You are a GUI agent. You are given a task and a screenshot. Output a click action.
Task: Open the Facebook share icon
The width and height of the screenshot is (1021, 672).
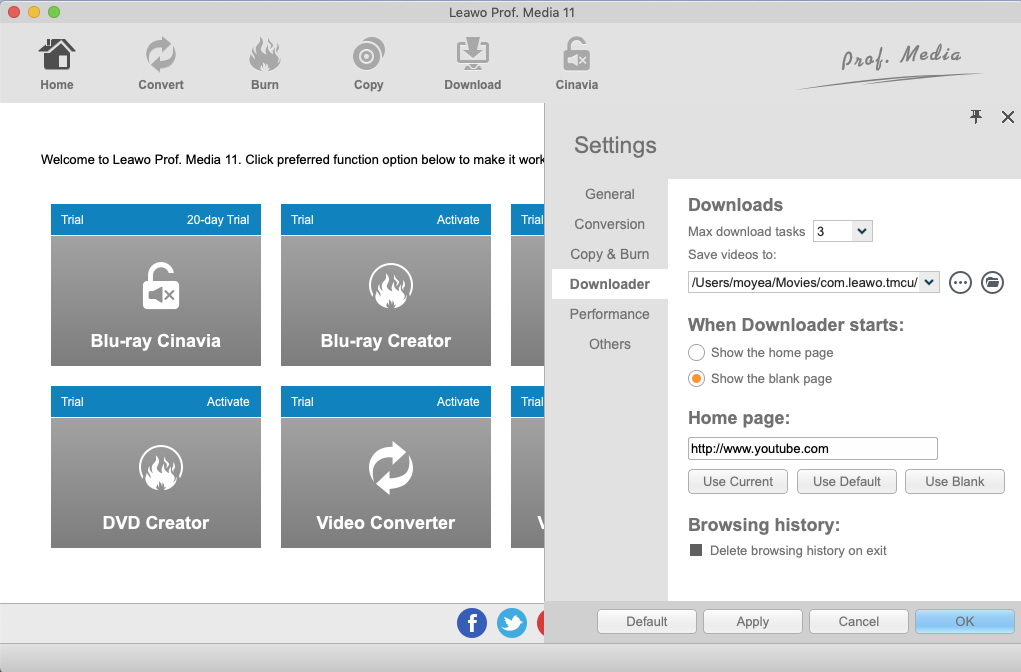[x=472, y=623]
